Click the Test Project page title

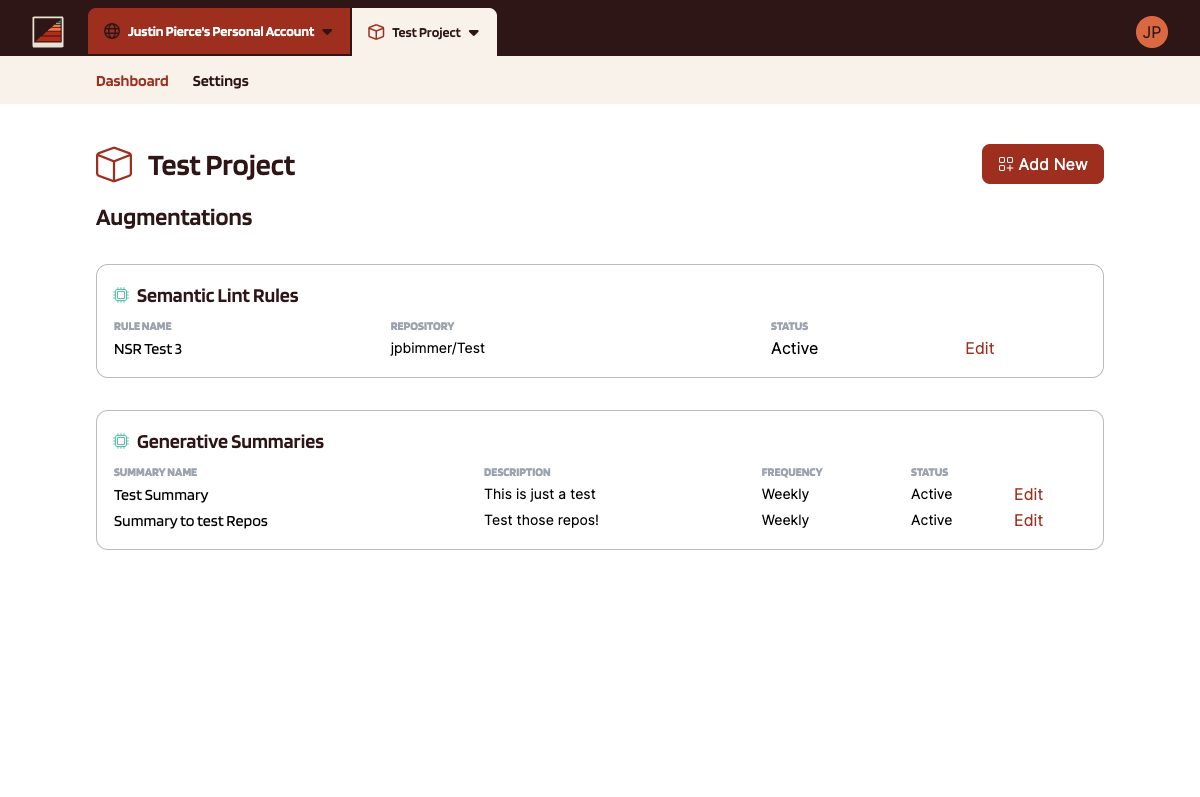tap(222, 165)
